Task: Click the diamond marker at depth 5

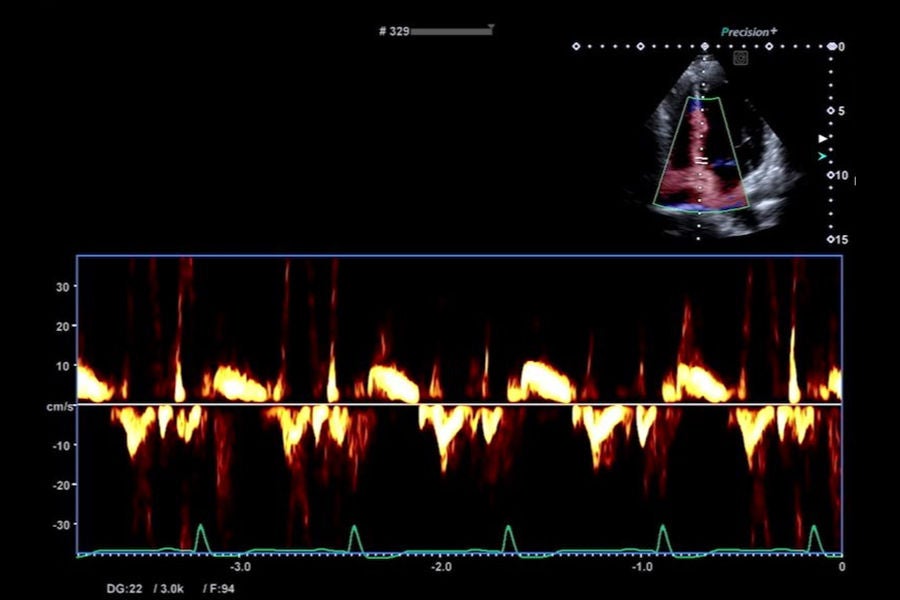Action: [x=831, y=111]
